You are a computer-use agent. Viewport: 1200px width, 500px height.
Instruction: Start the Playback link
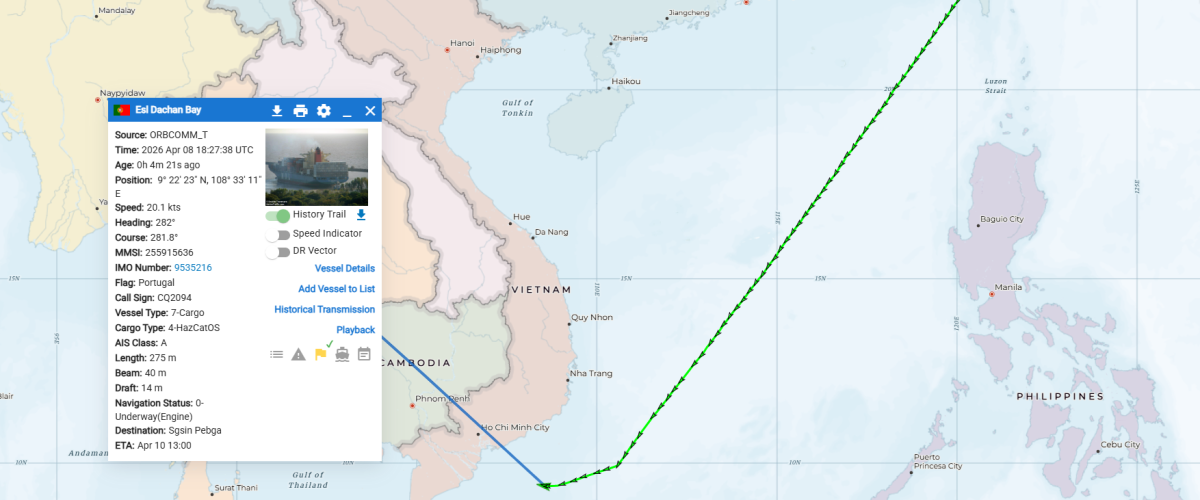355,330
